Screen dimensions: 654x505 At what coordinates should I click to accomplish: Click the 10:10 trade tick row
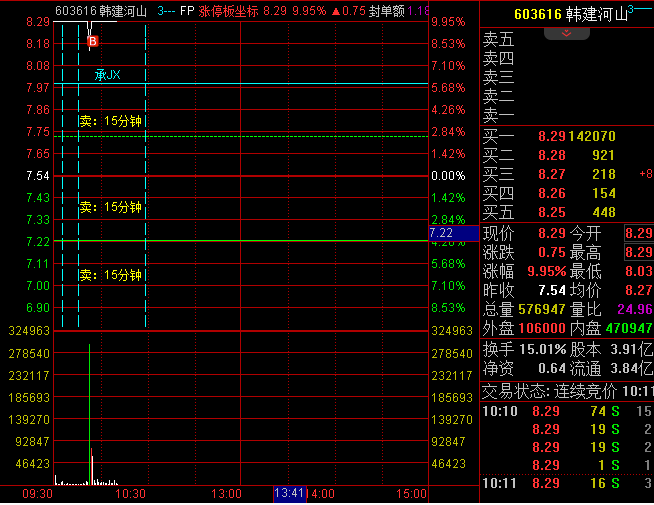(566, 411)
